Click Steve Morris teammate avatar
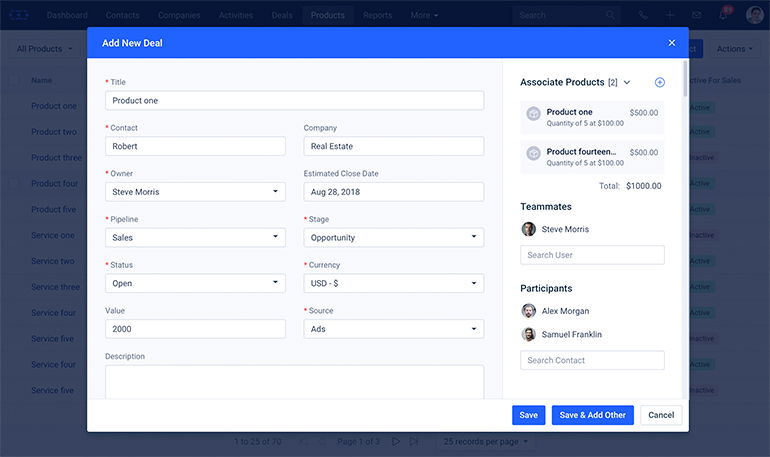Screen dimensions: 770x457 tap(528, 229)
